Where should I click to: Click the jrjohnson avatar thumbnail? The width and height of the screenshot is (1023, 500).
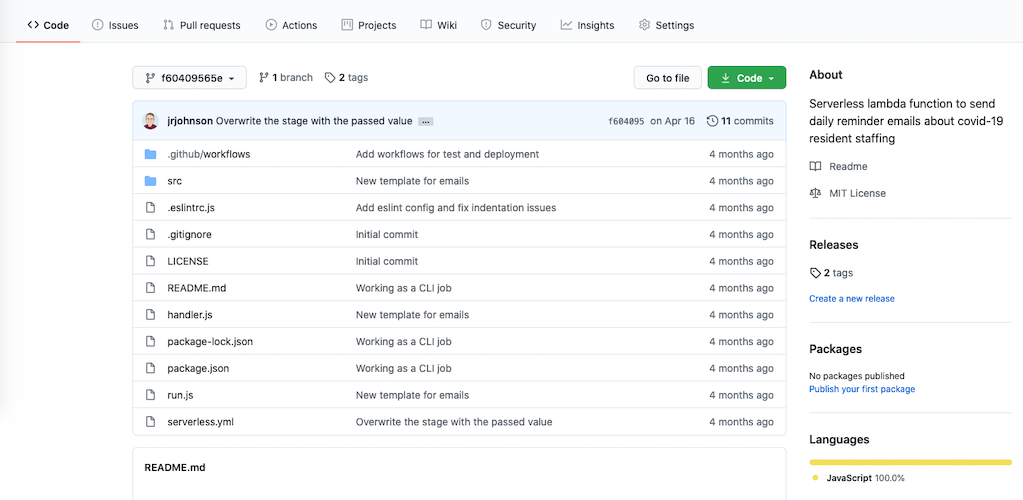pos(150,121)
